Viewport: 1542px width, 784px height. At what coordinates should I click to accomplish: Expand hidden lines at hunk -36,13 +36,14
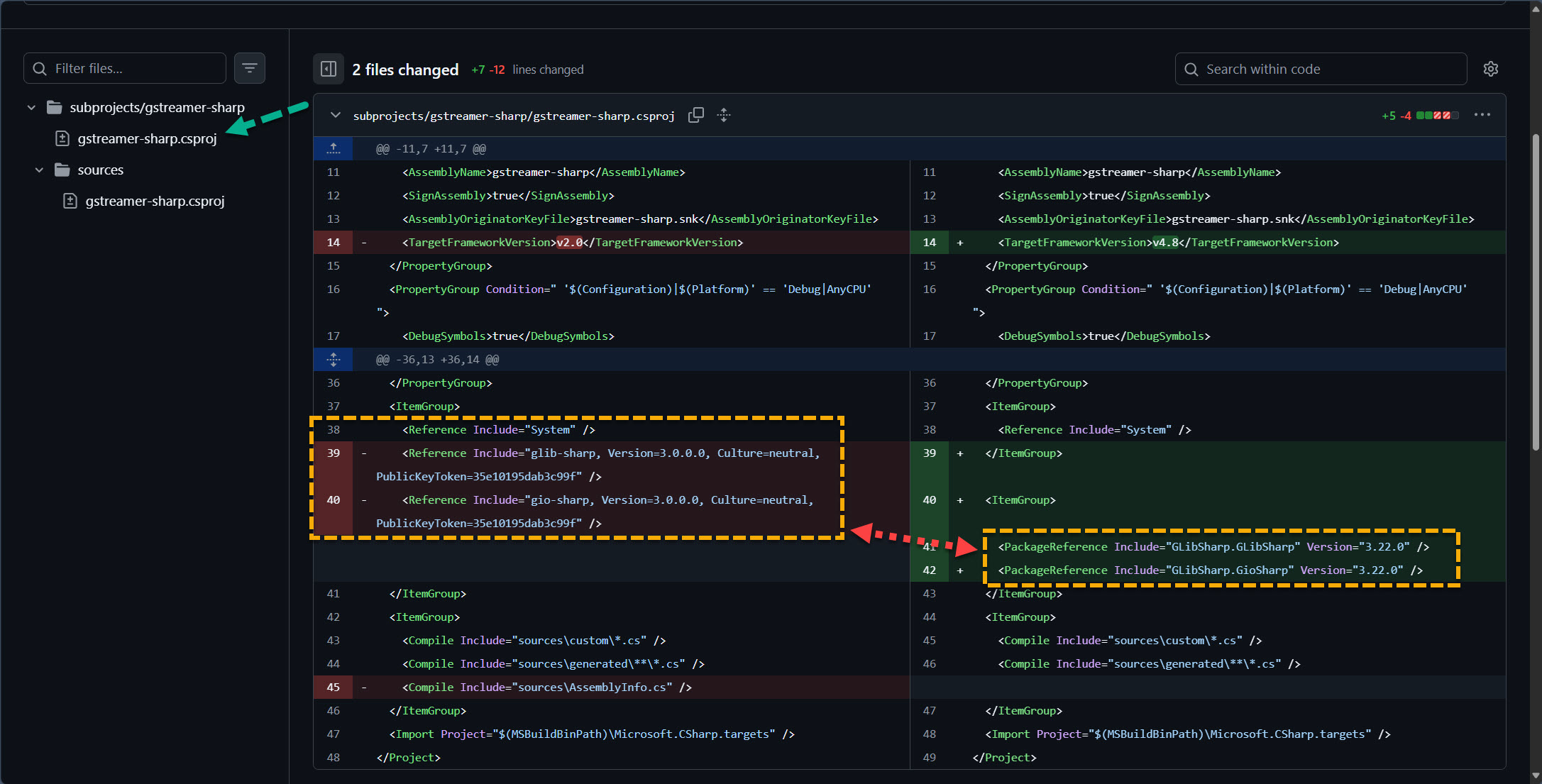point(334,360)
